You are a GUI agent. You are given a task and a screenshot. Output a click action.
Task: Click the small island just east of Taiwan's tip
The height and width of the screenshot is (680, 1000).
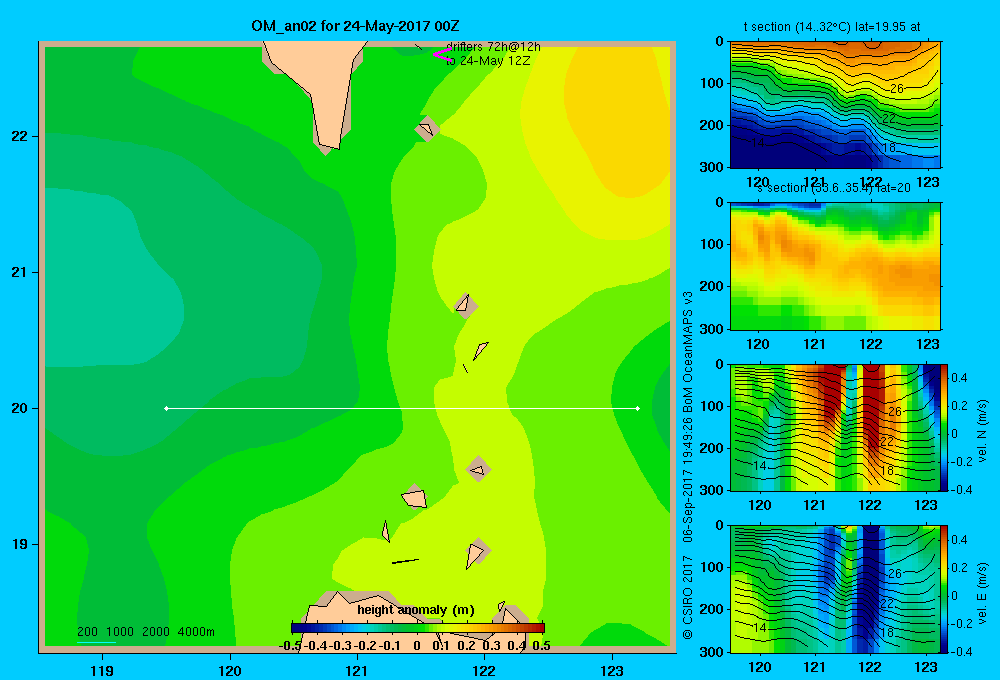[x=427, y=128]
